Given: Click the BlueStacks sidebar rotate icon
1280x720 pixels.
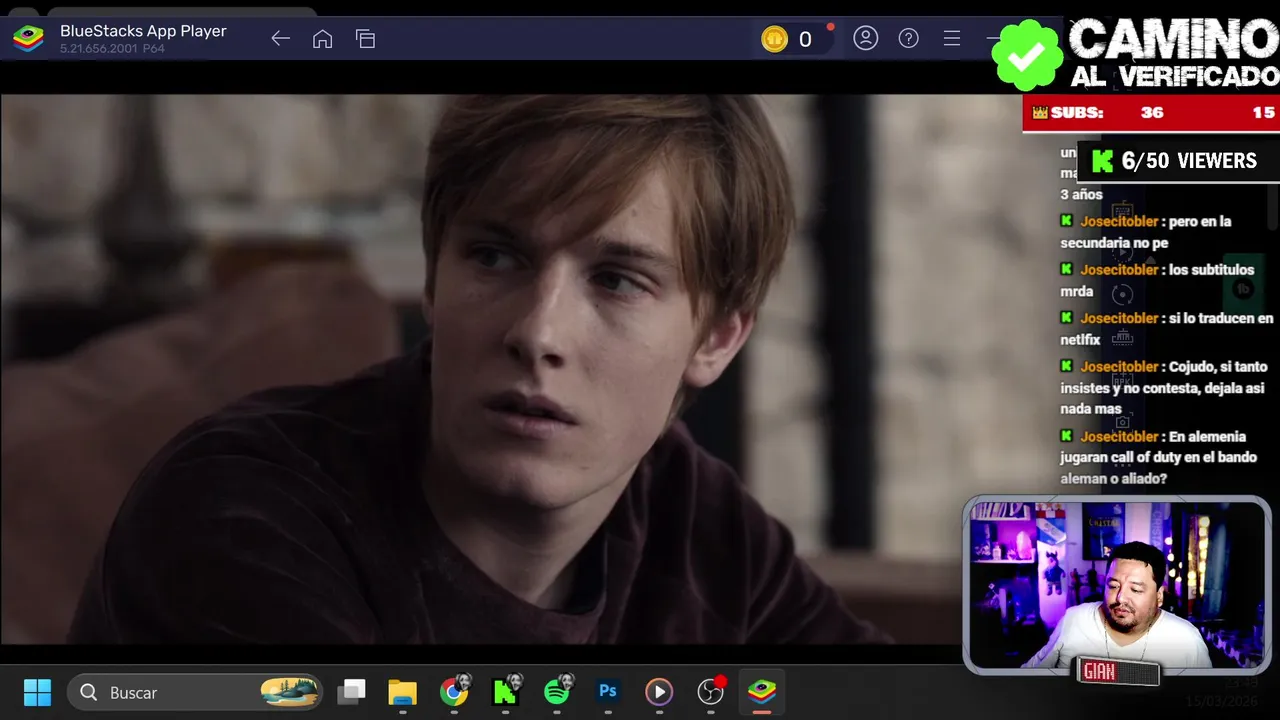Looking at the screenshot, I should 1122,295.
